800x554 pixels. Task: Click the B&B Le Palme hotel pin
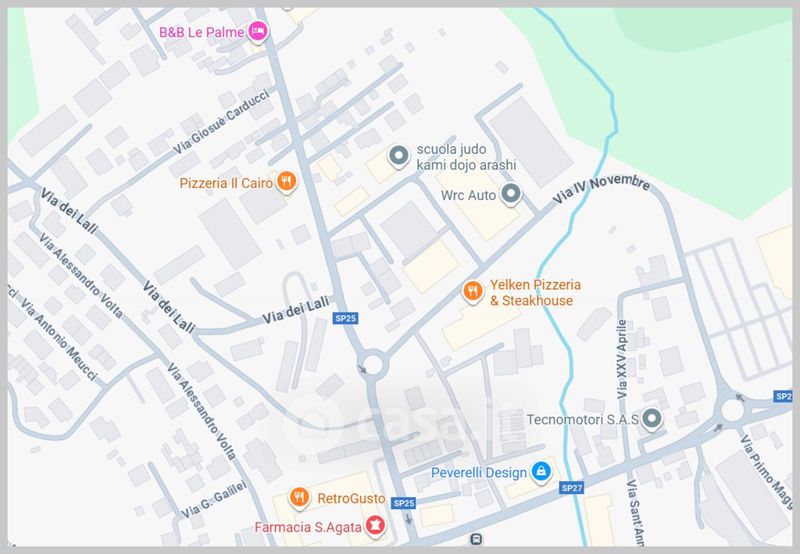(x=258, y=32)
